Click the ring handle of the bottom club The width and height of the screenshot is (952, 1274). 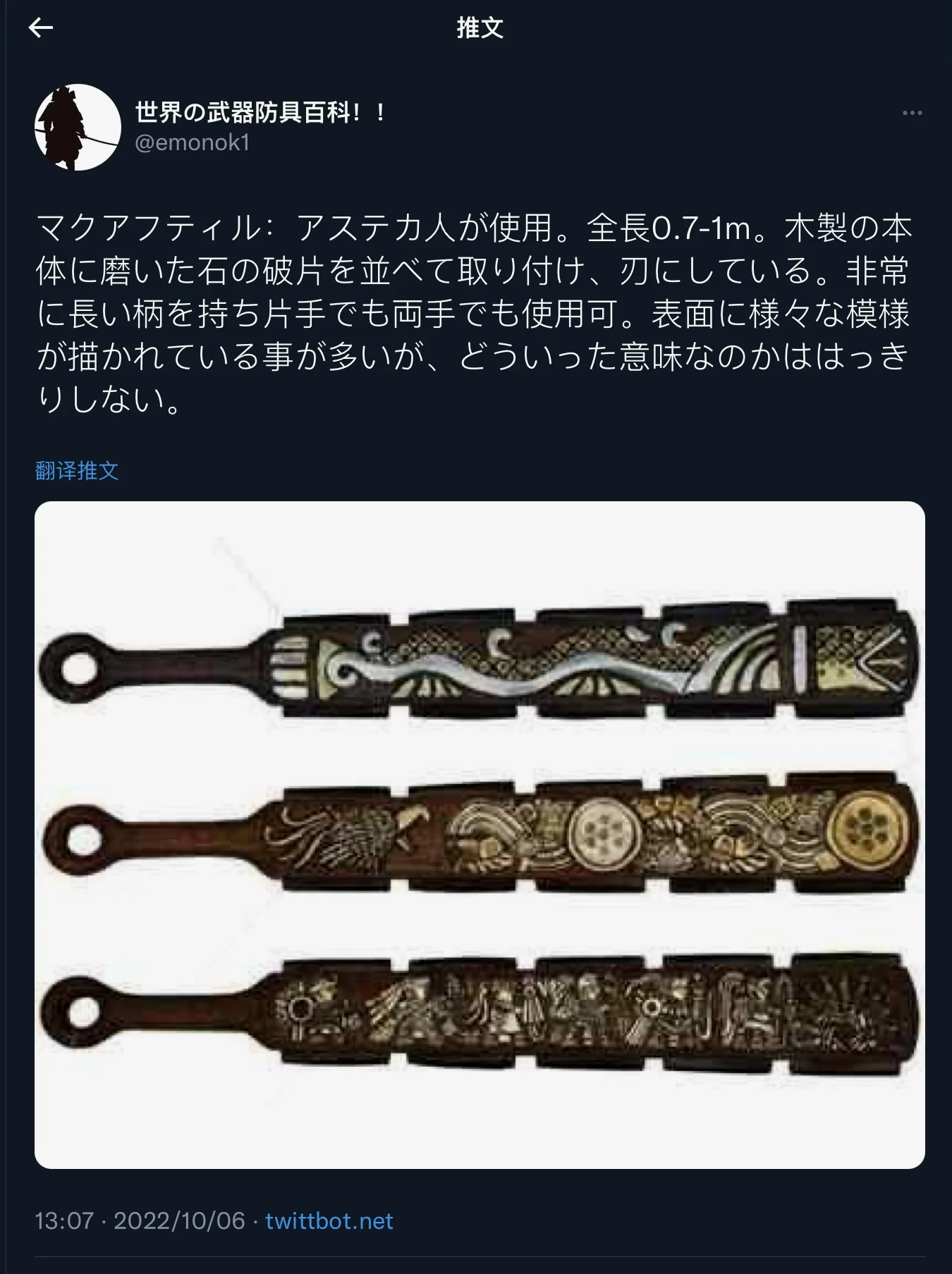79,1012
